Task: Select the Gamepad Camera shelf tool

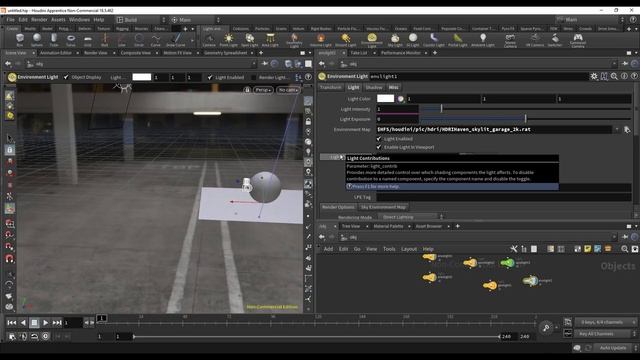Action: [x=578, y=40]
